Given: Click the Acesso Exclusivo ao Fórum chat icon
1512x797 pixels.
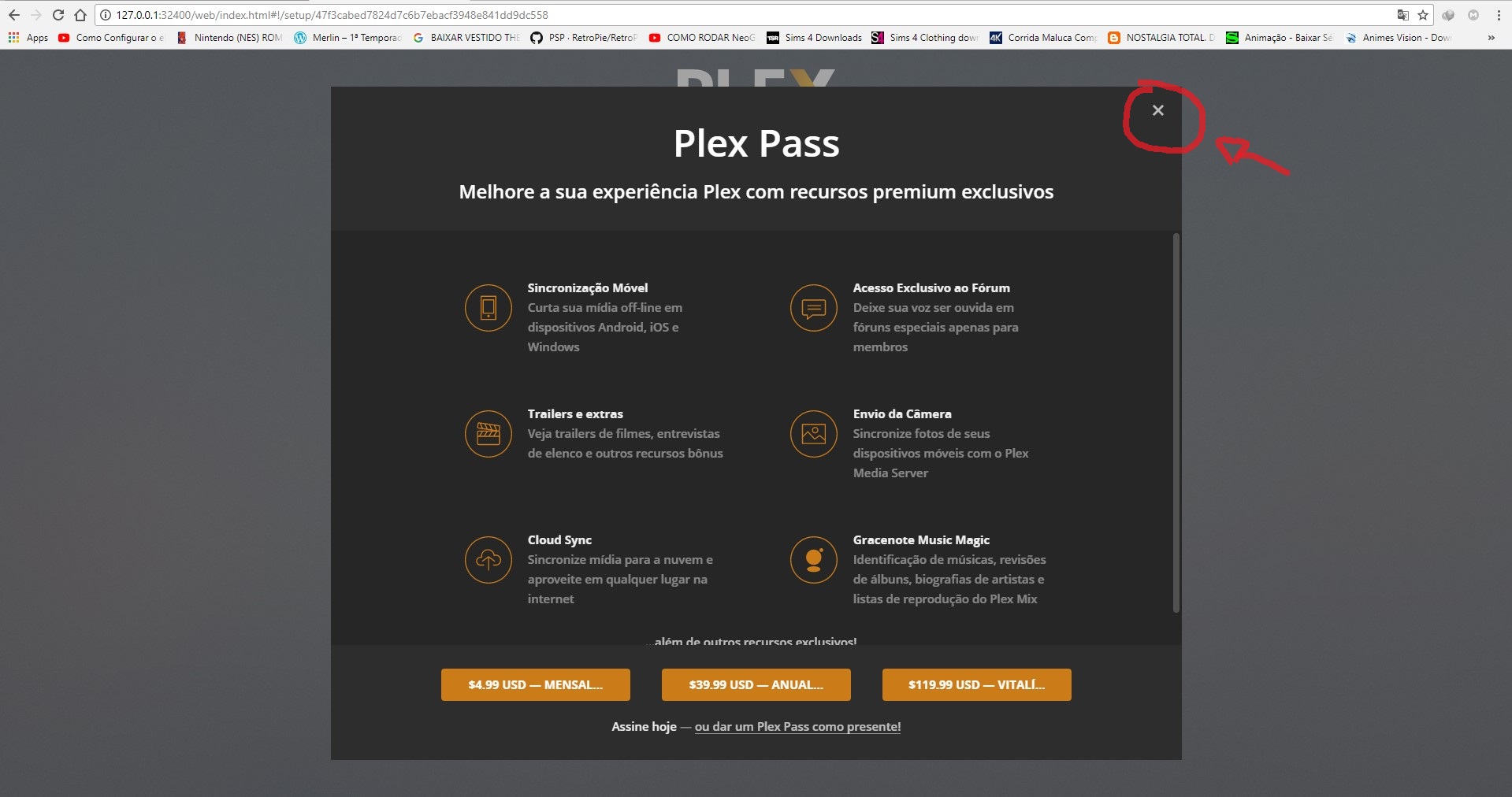Looking at the screenshot, I should click(x=814, y=308).
